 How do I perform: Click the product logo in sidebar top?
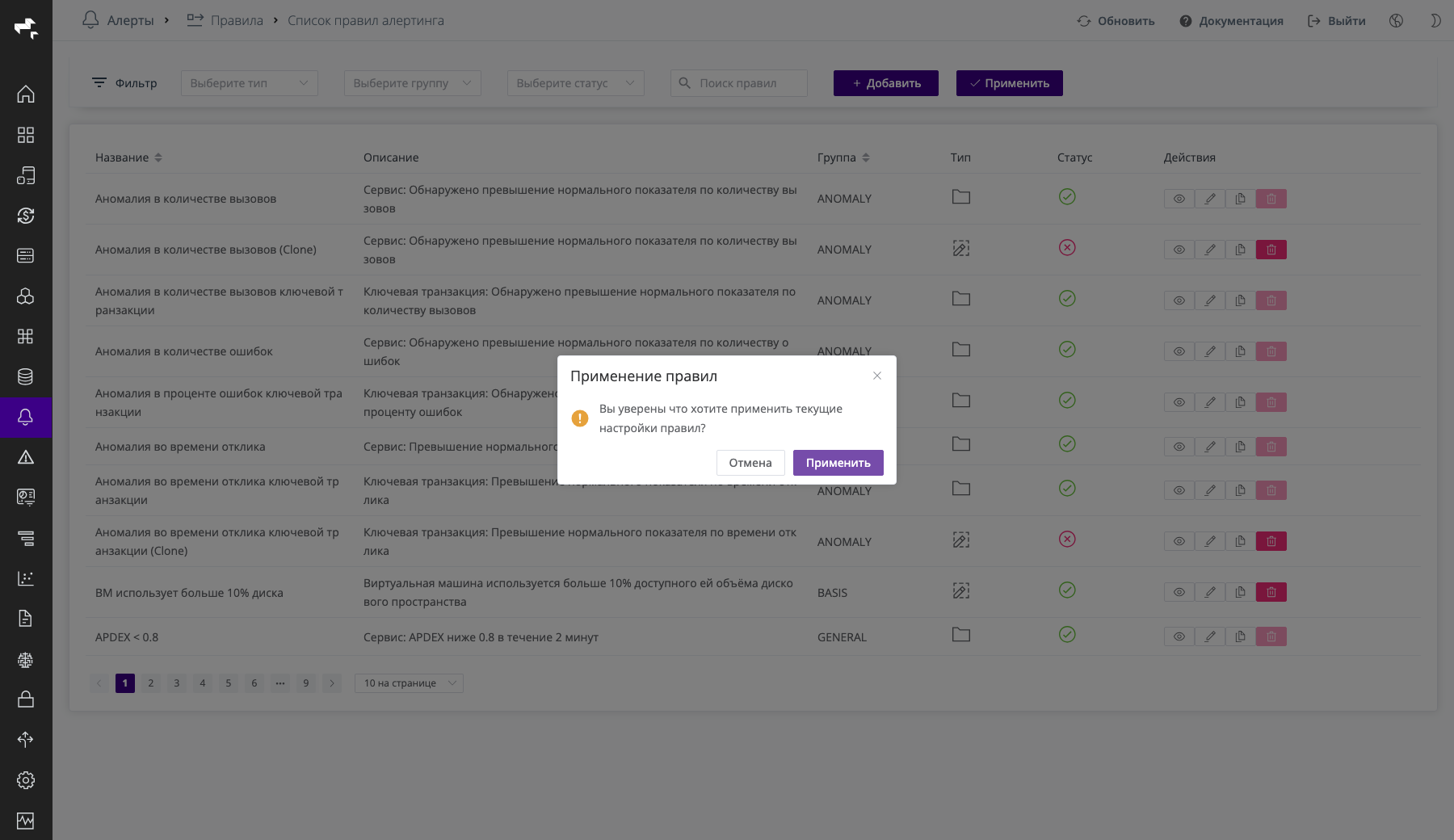(x=26, y=28)
